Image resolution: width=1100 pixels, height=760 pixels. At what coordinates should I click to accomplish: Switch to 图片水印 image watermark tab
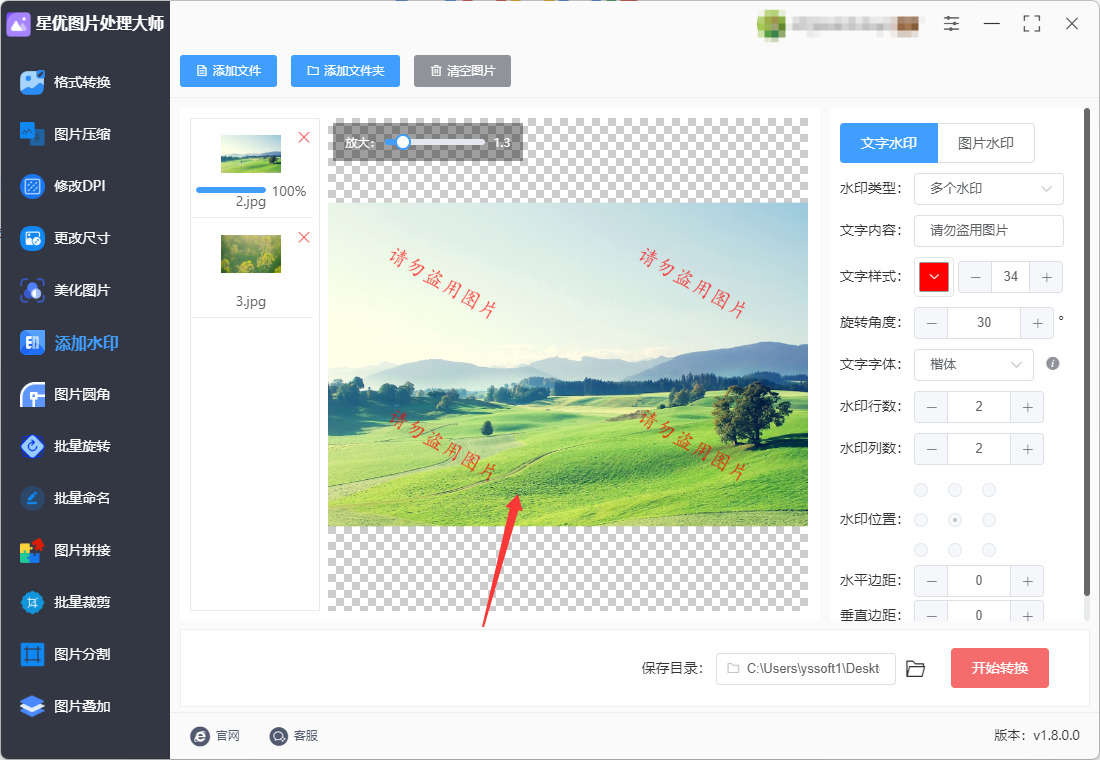pos(986,143)
